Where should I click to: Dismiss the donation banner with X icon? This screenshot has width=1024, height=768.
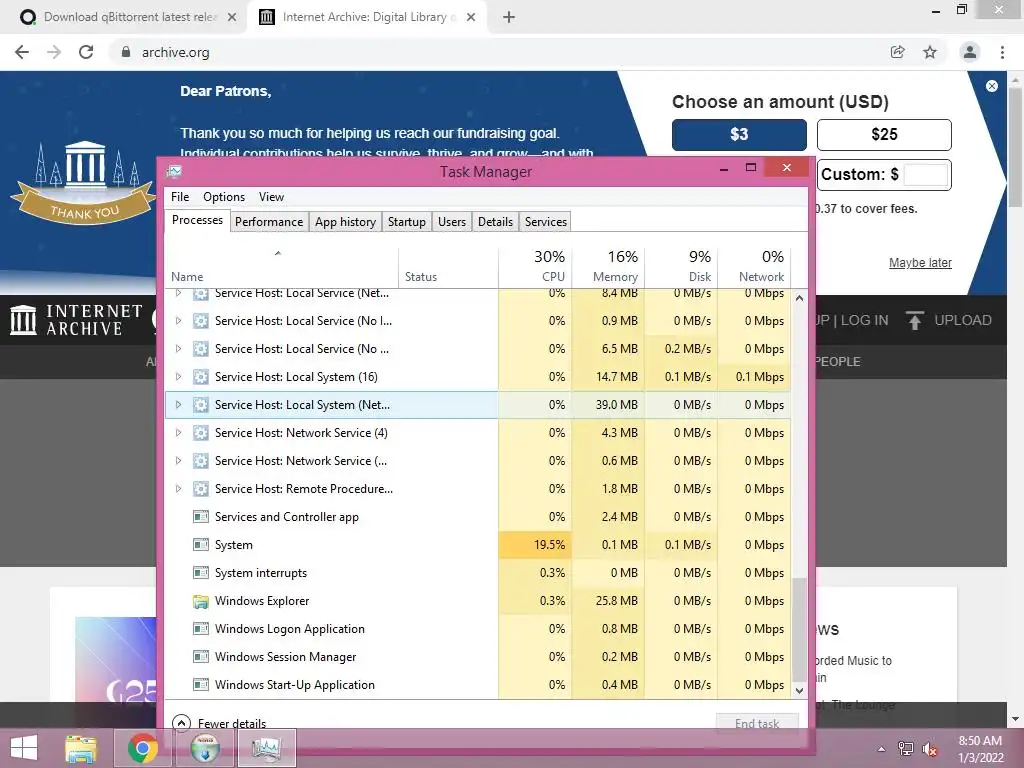coord(991,86)
